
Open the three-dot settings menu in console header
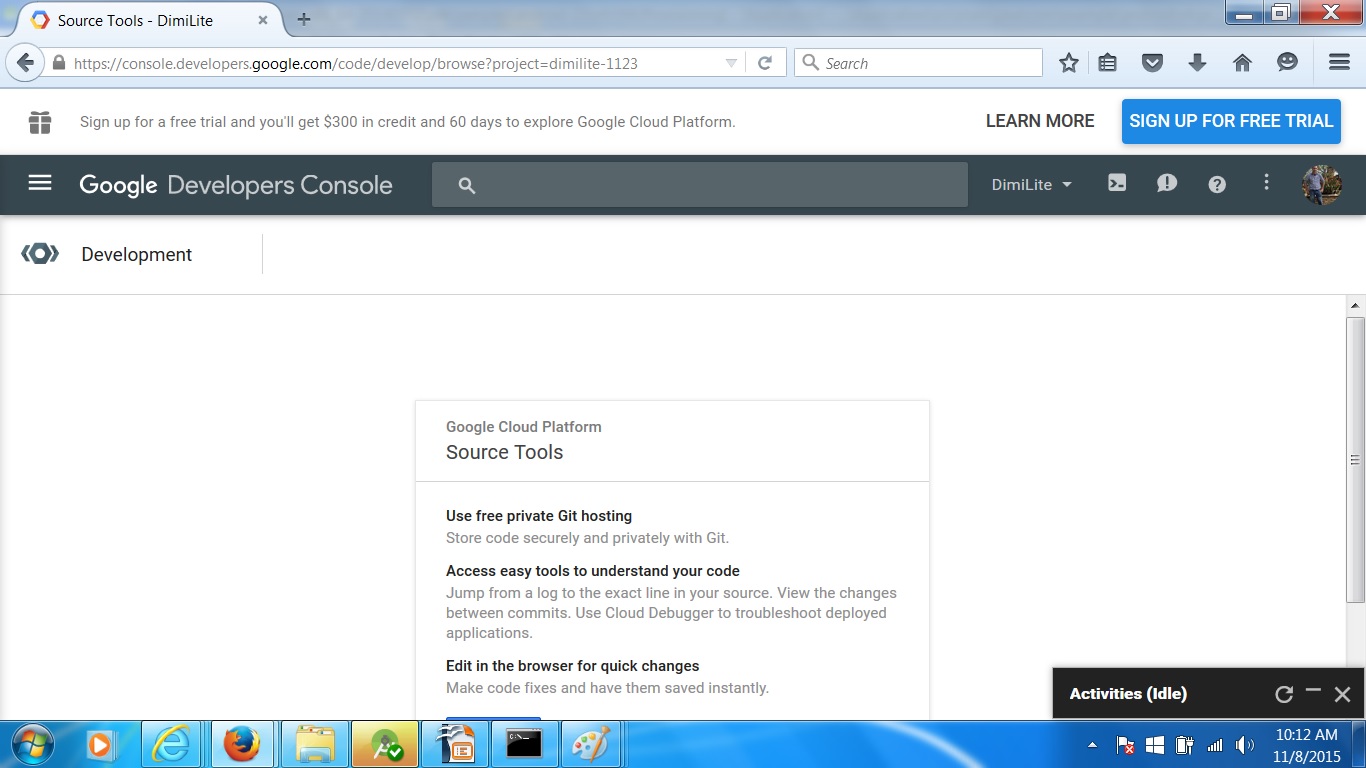click(x=1266, y=182)
